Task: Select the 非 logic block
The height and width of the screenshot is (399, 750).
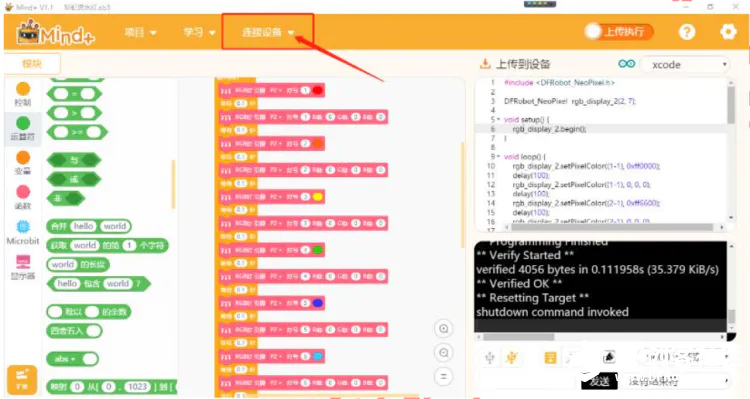Action: coord(66,198)
